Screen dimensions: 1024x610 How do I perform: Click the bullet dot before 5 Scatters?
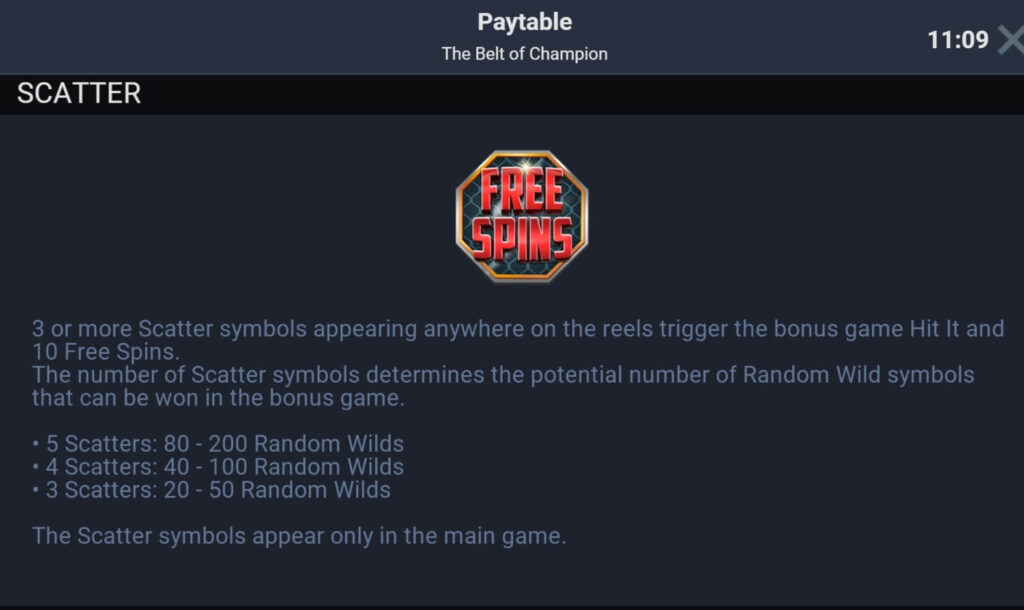point(35,443)
